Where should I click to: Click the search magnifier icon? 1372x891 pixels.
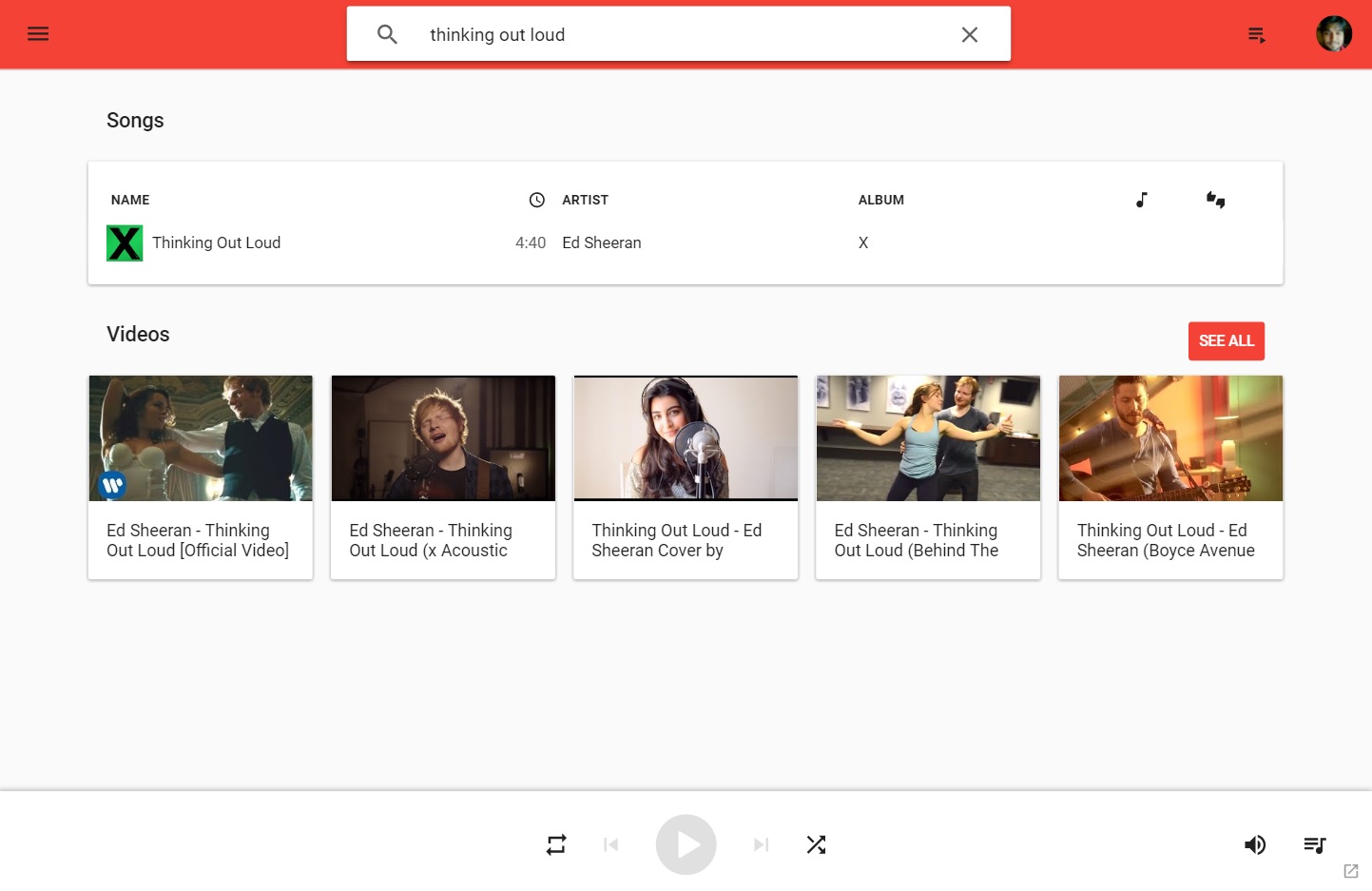[x=387, y=34]
